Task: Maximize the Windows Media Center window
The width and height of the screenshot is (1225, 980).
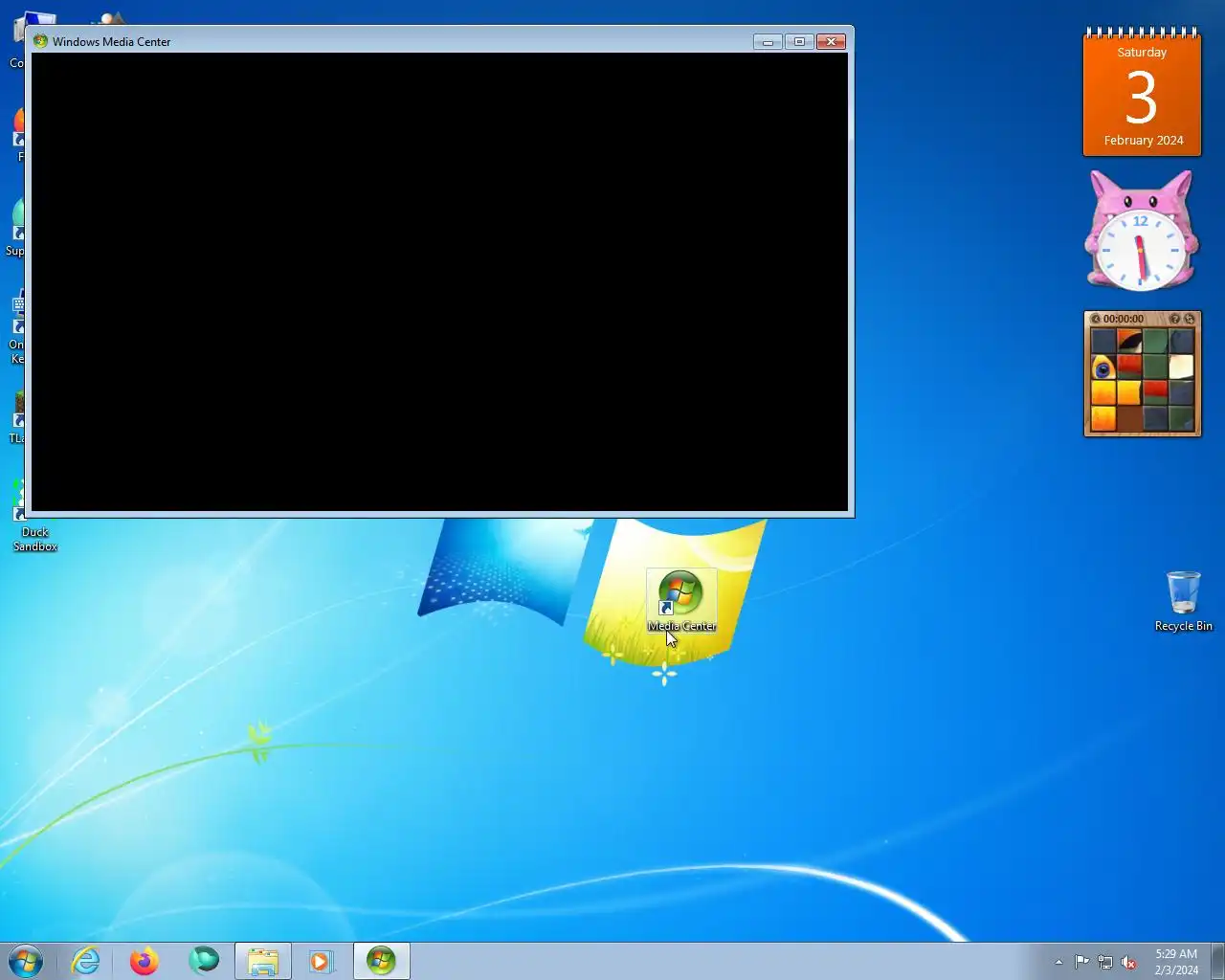Action: 799,42
